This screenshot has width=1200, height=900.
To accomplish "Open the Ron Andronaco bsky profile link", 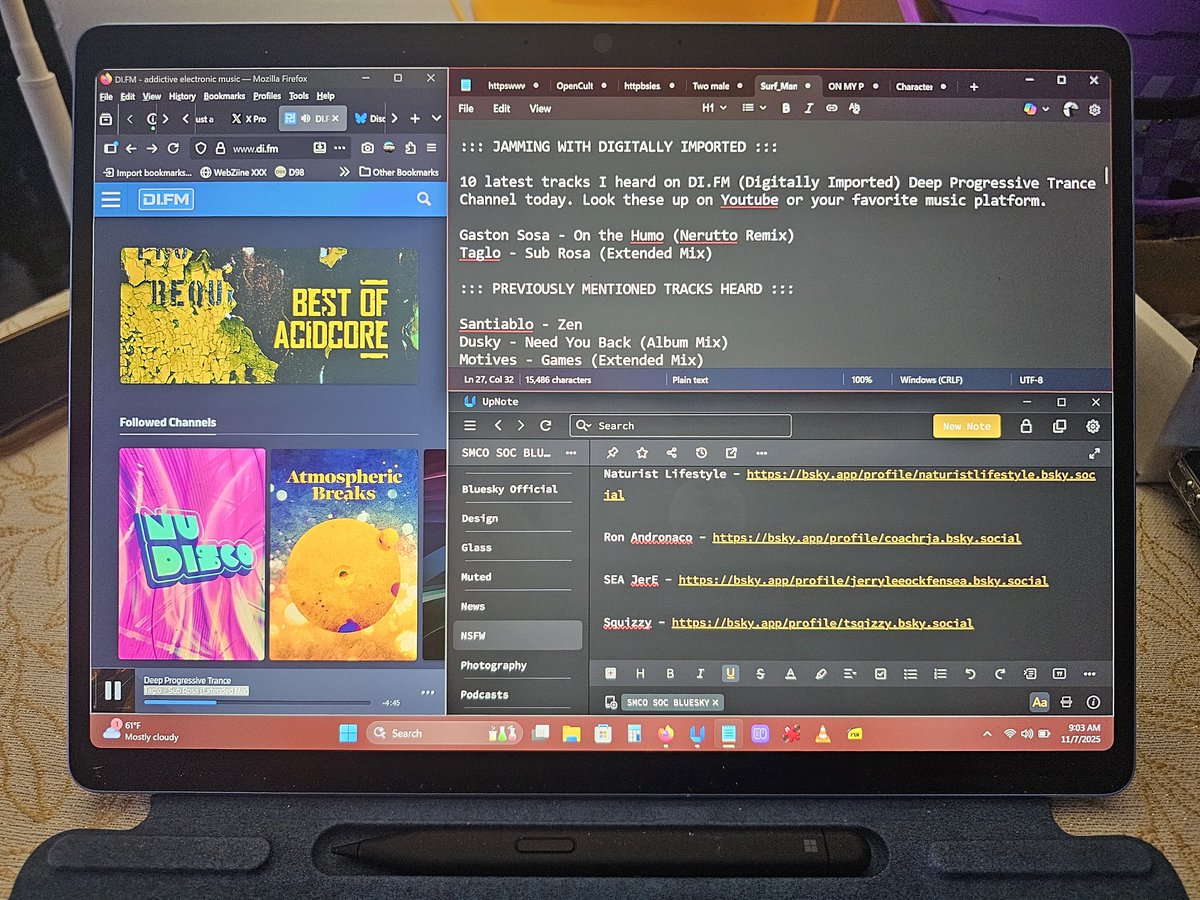I will click(x=867, y=538).
